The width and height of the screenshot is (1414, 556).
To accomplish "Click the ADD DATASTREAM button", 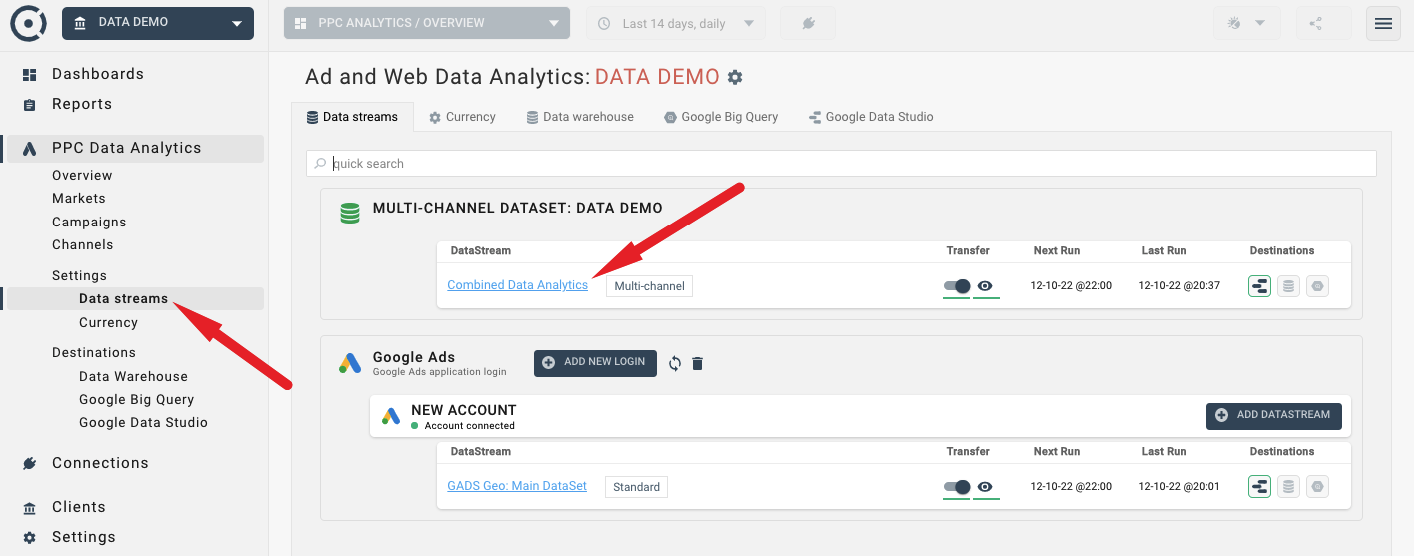I will (x=1273, y=415).
